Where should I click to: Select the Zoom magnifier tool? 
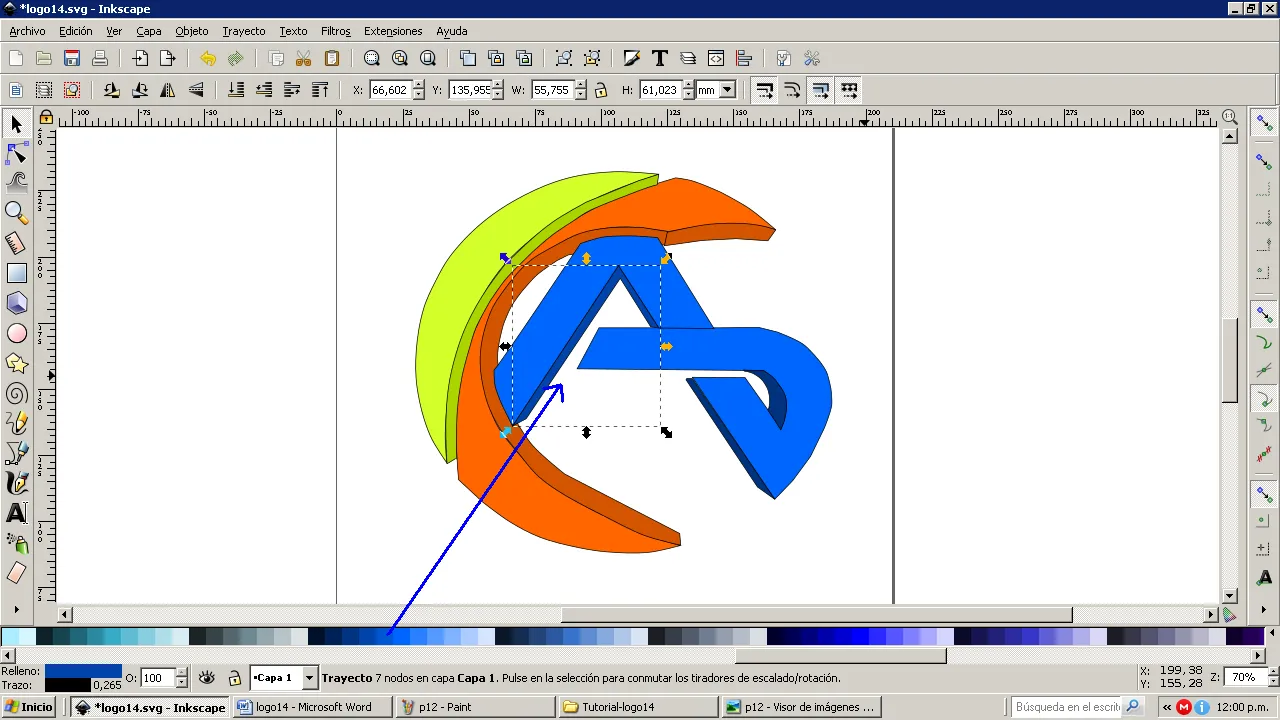pyautogui.click(x=16, y=212)
